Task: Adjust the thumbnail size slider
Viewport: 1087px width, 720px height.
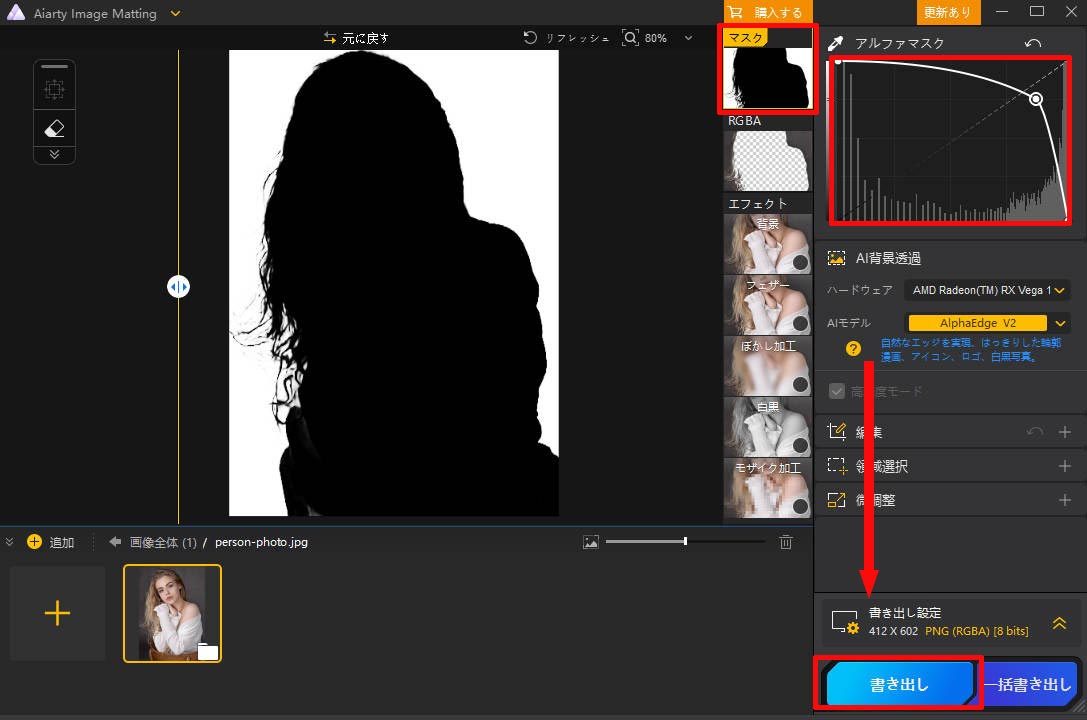Action: click(x=686, y=542)
